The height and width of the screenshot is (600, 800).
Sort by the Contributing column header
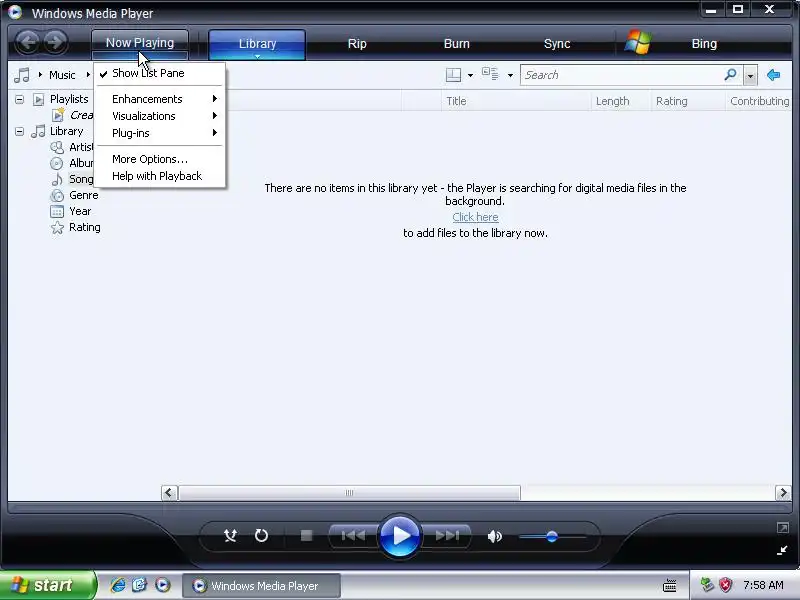tap(759, 101)
